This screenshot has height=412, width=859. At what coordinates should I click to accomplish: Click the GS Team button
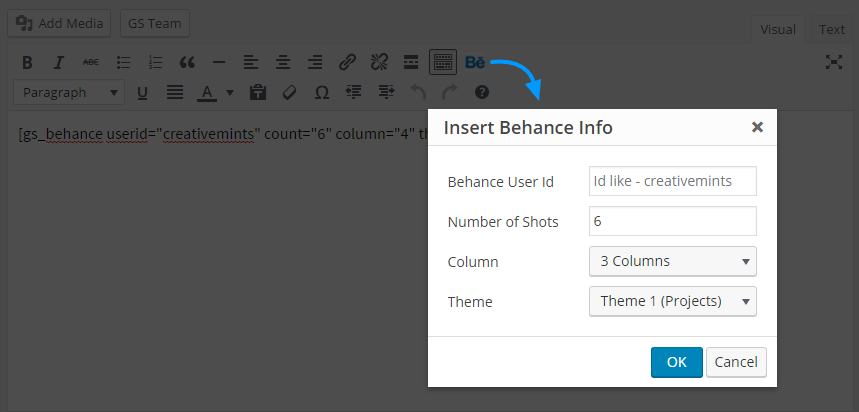pyautogui.click(x=154, y=24)
